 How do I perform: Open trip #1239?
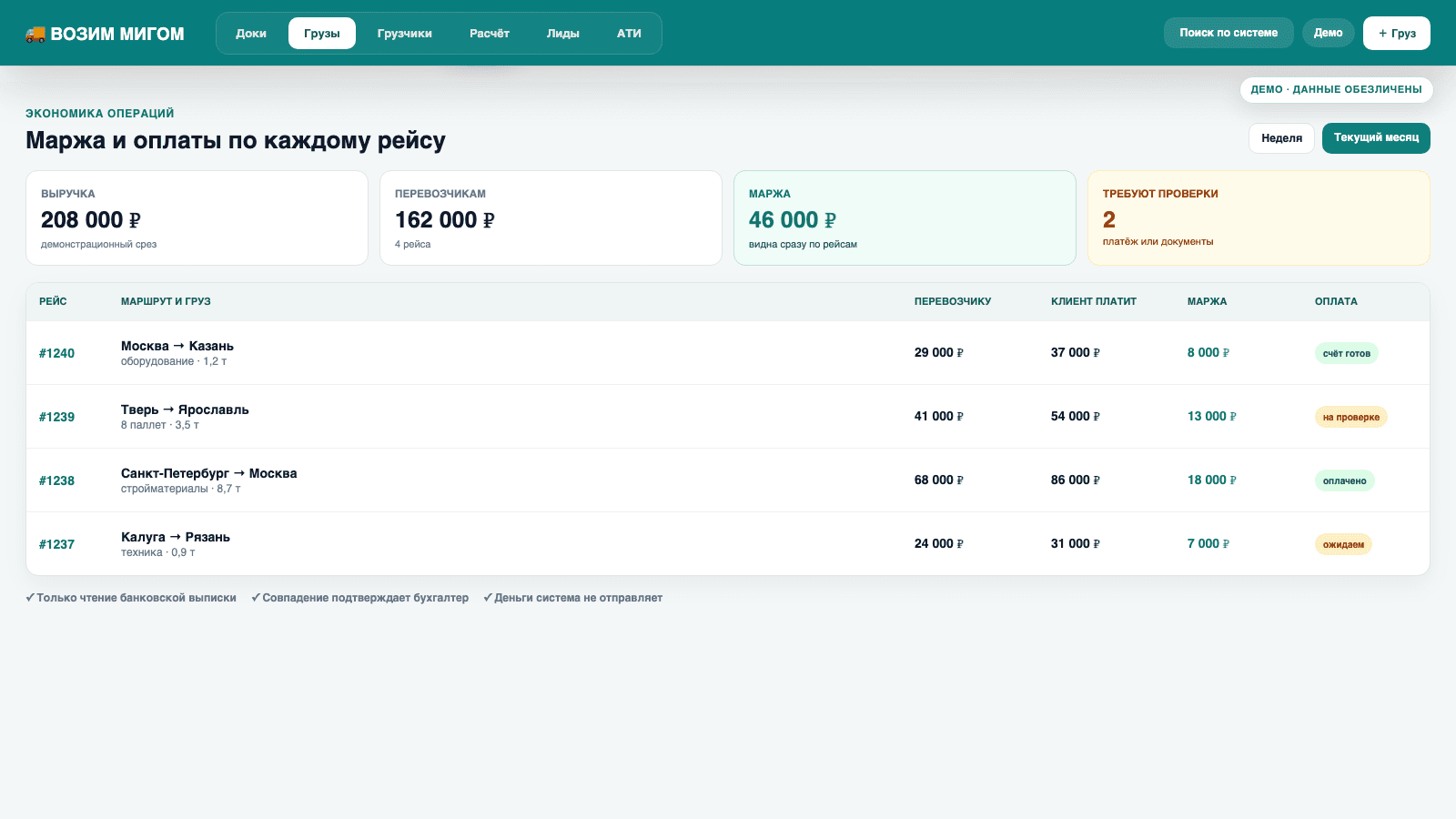(56, 417)
